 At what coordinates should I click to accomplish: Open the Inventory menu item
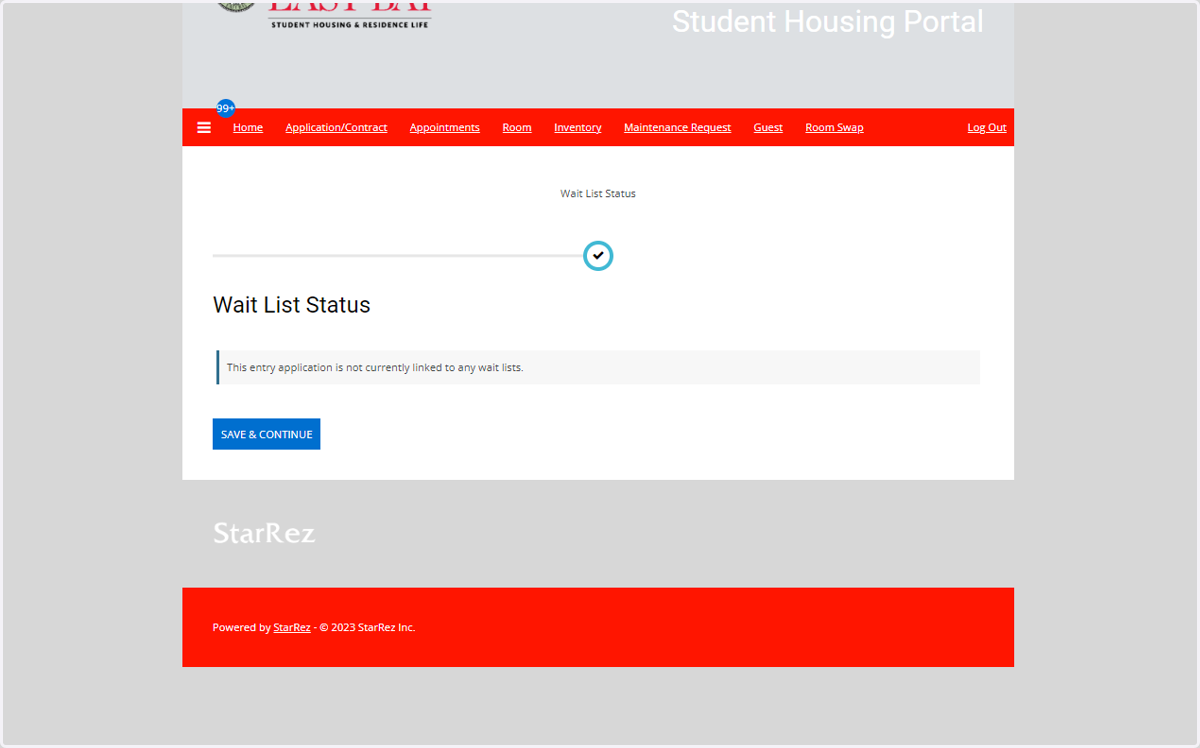coord(578,128)
